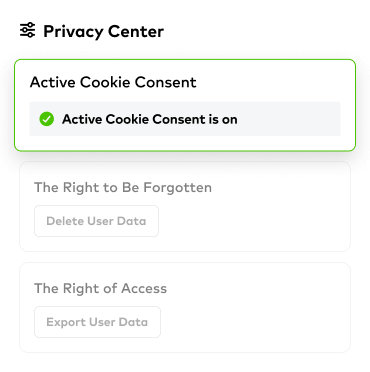Click the Active Cookie Consent title

tap(113, 82)
